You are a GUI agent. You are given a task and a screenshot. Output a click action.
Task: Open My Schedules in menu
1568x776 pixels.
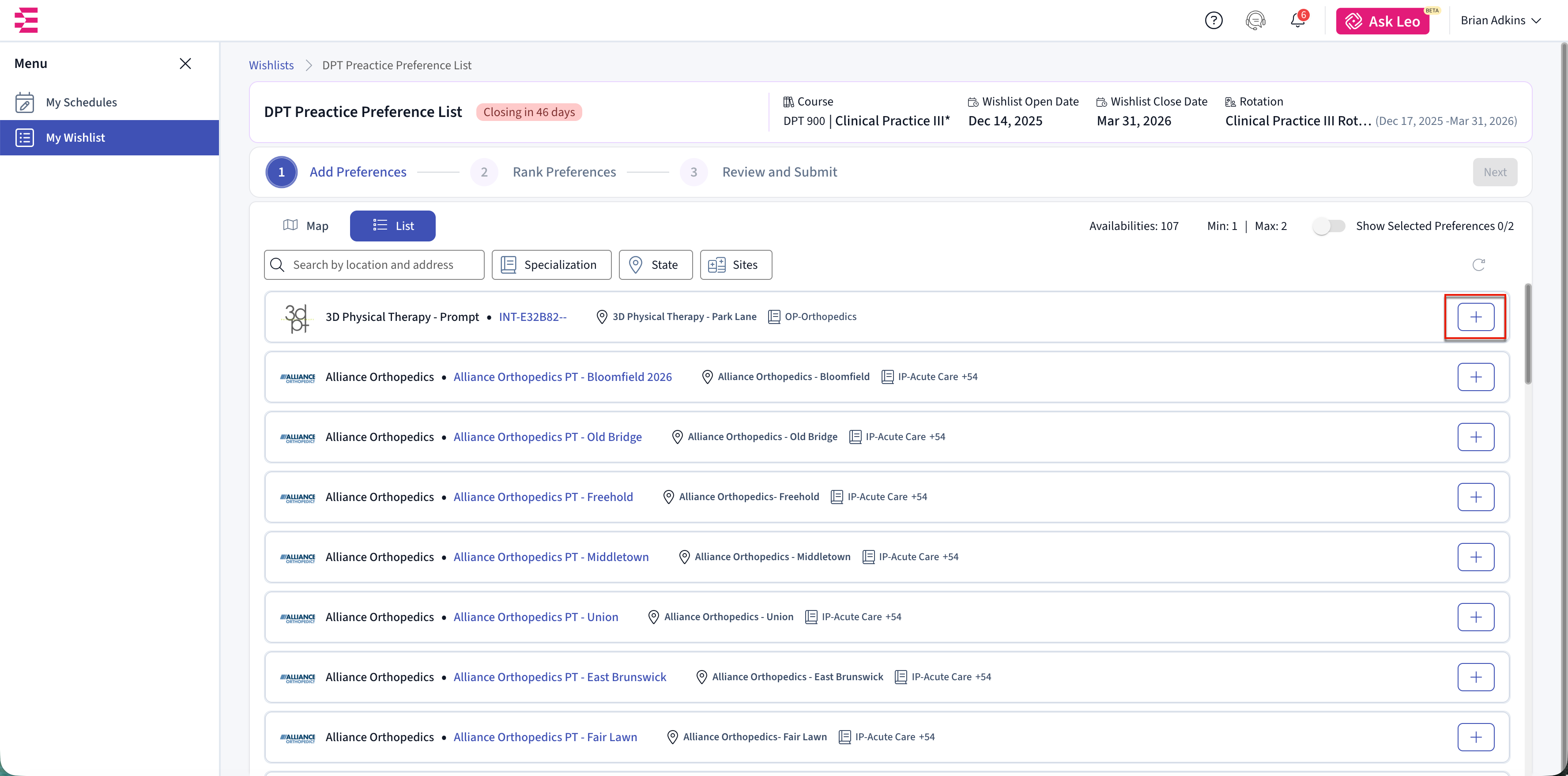tap(81, 102)
